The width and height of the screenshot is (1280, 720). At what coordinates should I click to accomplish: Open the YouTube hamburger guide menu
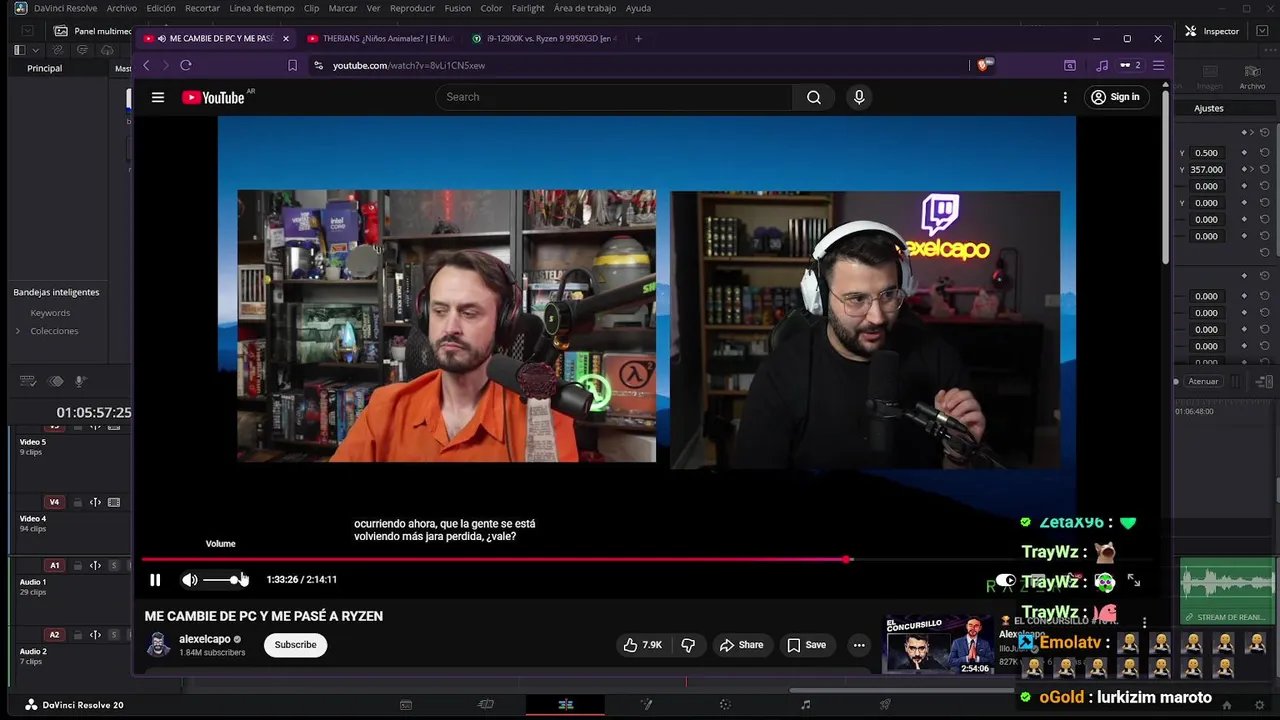click(158, 97)
